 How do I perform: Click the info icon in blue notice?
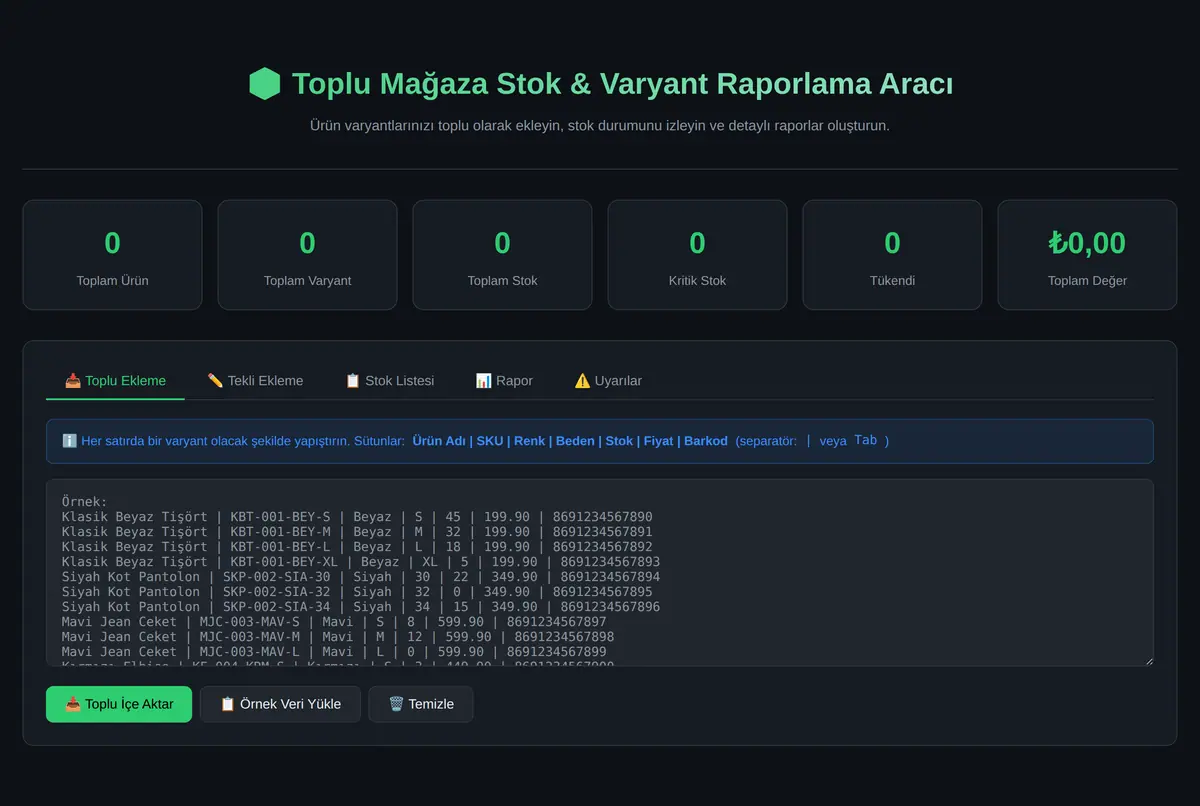point(70,441)
